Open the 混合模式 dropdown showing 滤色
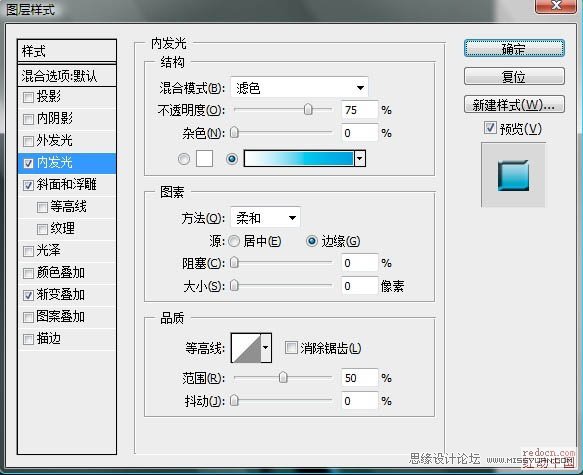The height and width of the screenshot is (475, 583). click(299, 88)
